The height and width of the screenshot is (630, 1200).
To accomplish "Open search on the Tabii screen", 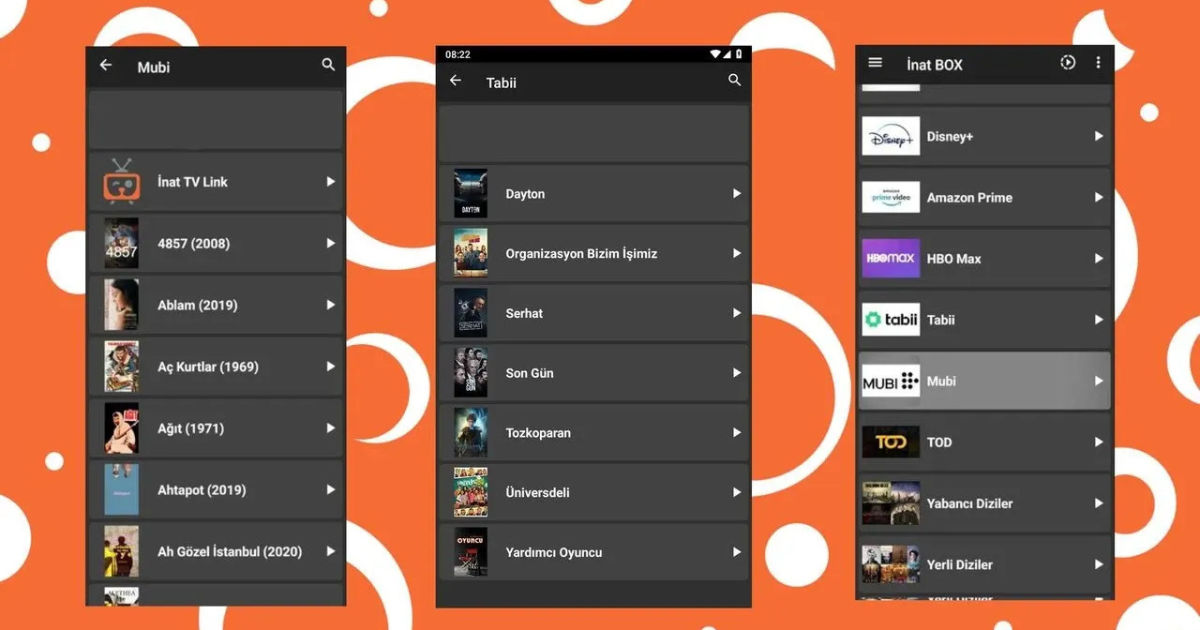I will coord(735,81).
